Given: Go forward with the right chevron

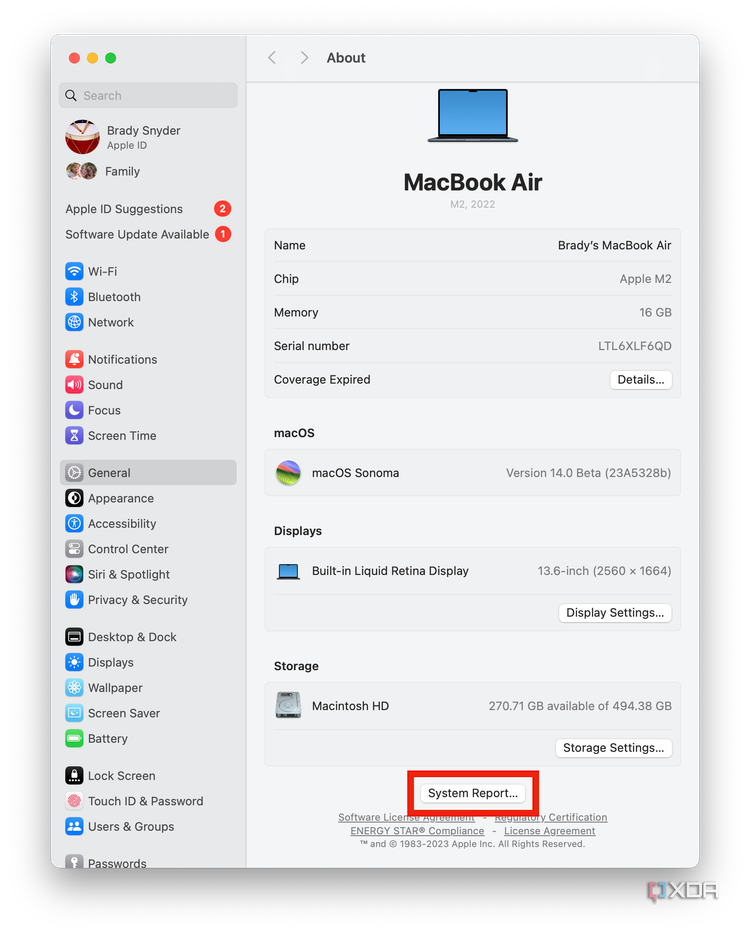Looking at the screenshot, I should (x=304, y=58).
